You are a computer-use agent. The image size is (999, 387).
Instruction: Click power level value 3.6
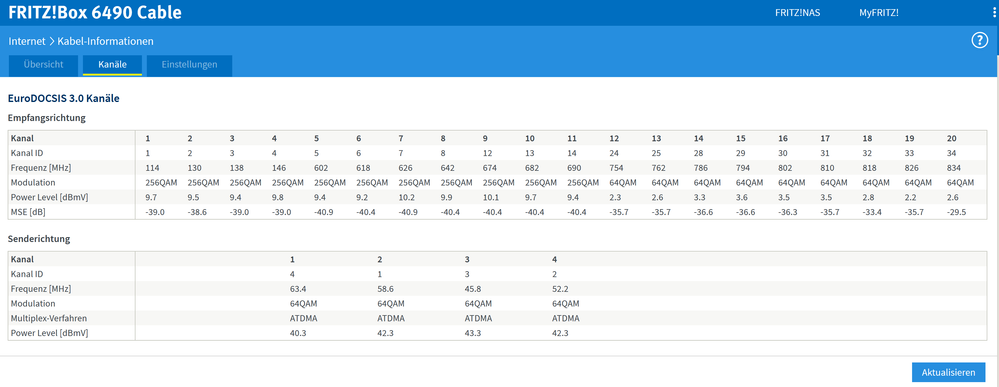pos(741,197)
